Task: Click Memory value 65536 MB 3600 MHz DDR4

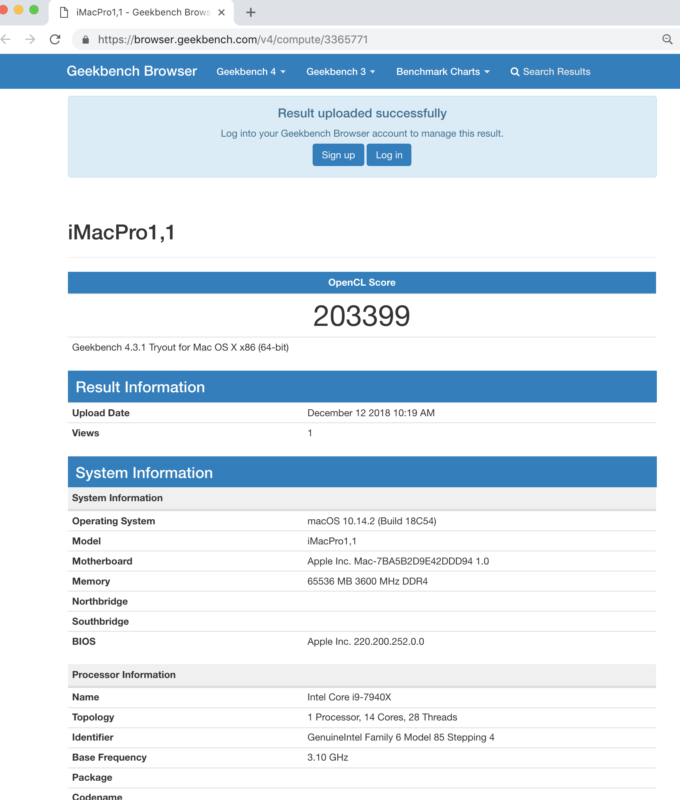Action: tap(367, 581)
